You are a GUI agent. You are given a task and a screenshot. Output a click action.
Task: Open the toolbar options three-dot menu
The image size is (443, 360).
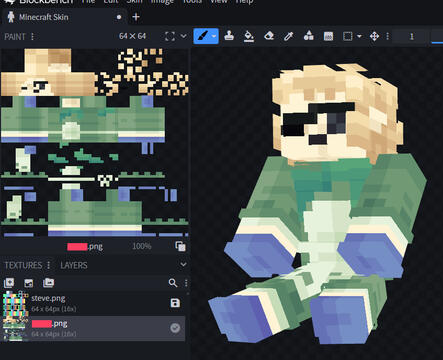point(387,36)
